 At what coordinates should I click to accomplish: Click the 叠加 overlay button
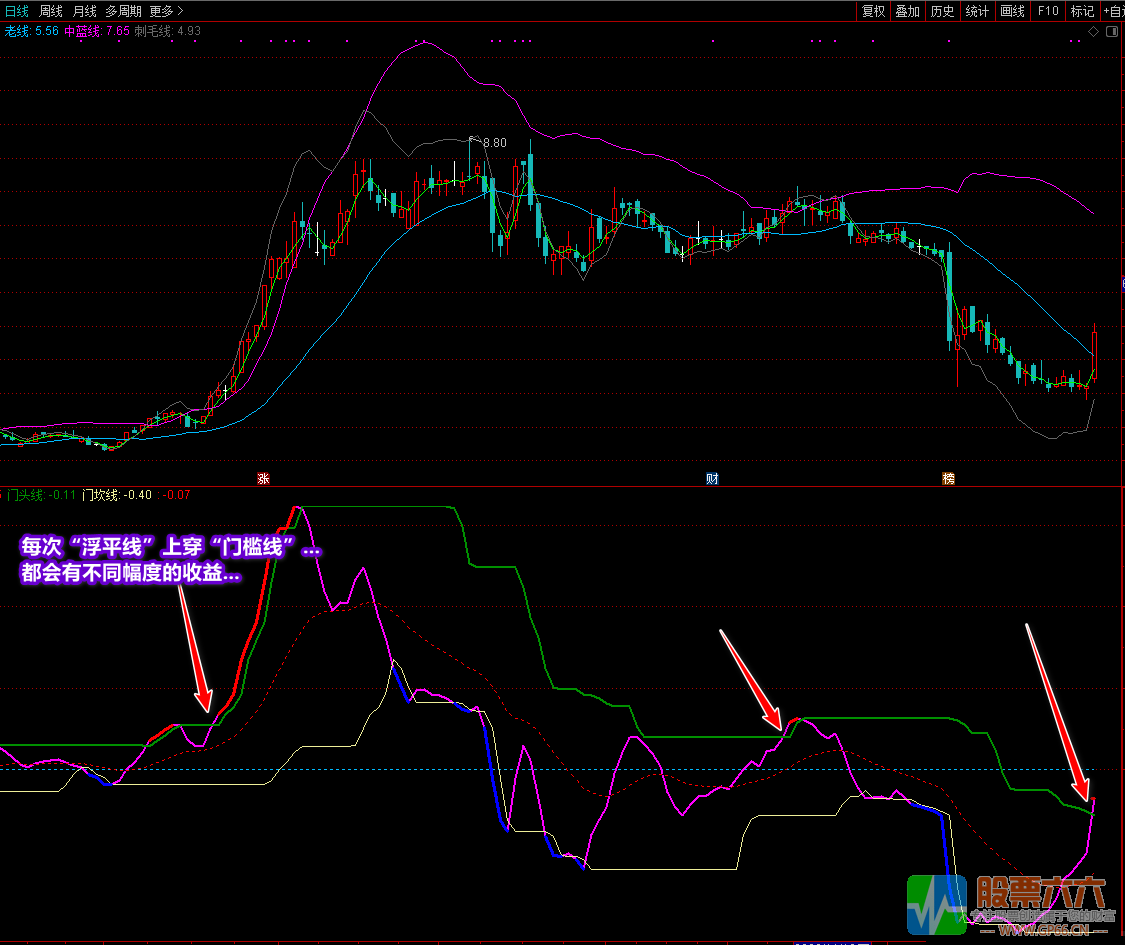pos(908,11)
